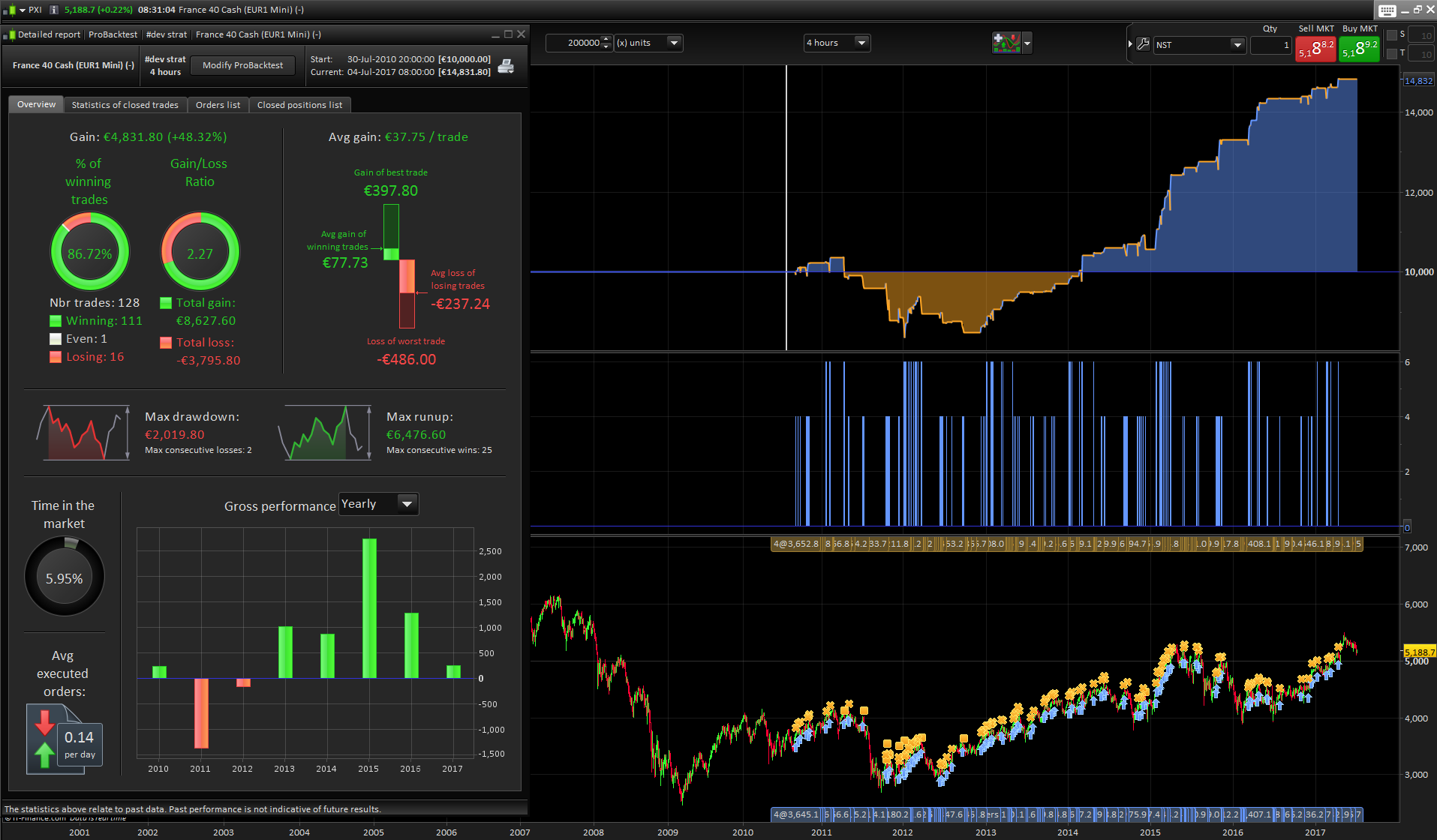Click the Avg executed orders arrows icon
Viewport: 1437px width, 840px height.
[x=45, y=739]
